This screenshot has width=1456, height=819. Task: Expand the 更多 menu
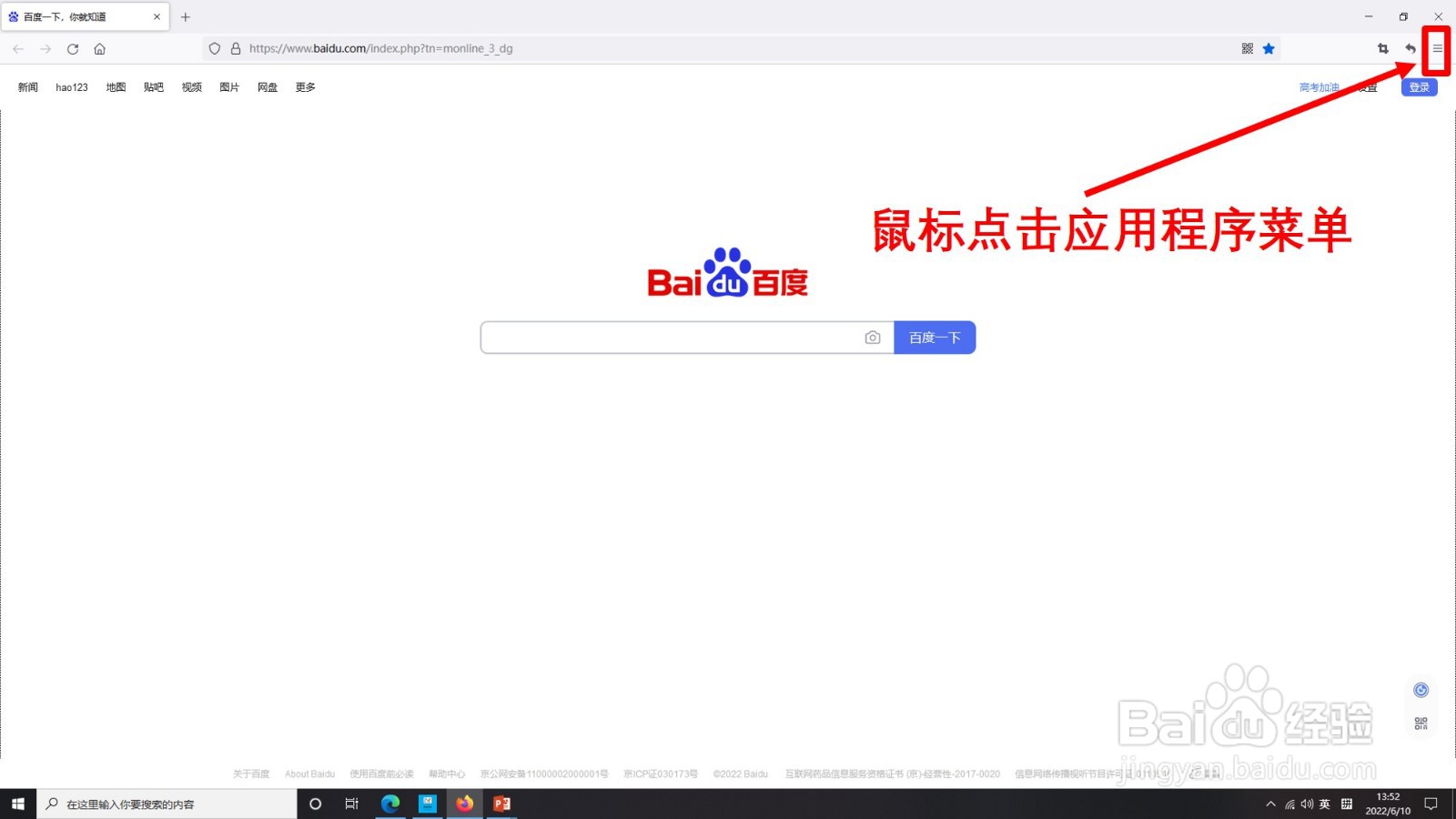[x=306, y=87]
